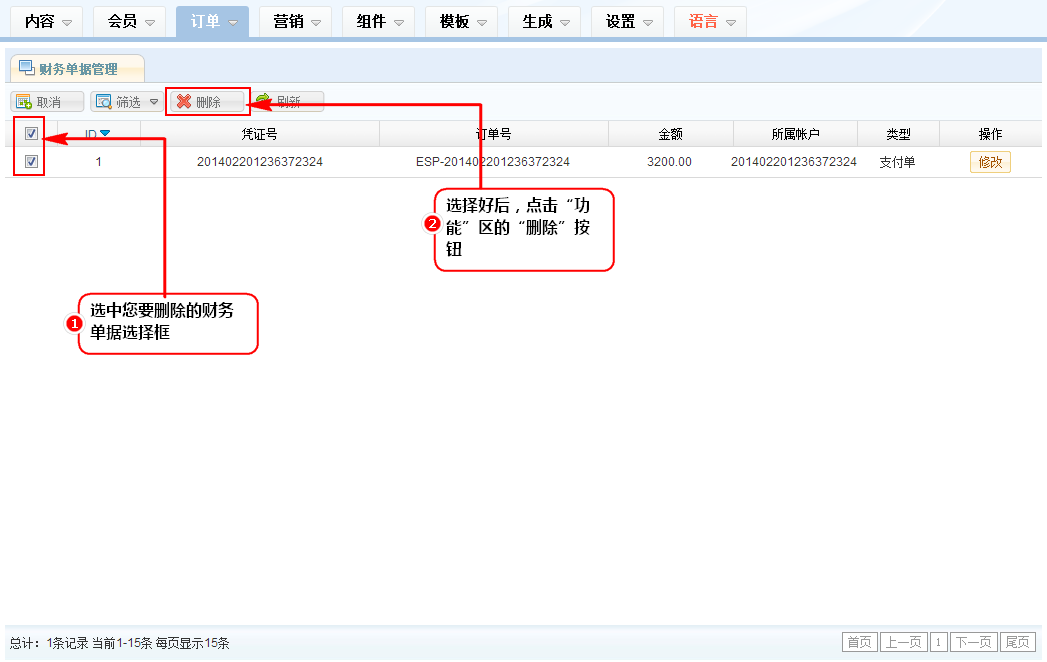Click the 刷新 (Refresh) toolbar button

point(287,102)
